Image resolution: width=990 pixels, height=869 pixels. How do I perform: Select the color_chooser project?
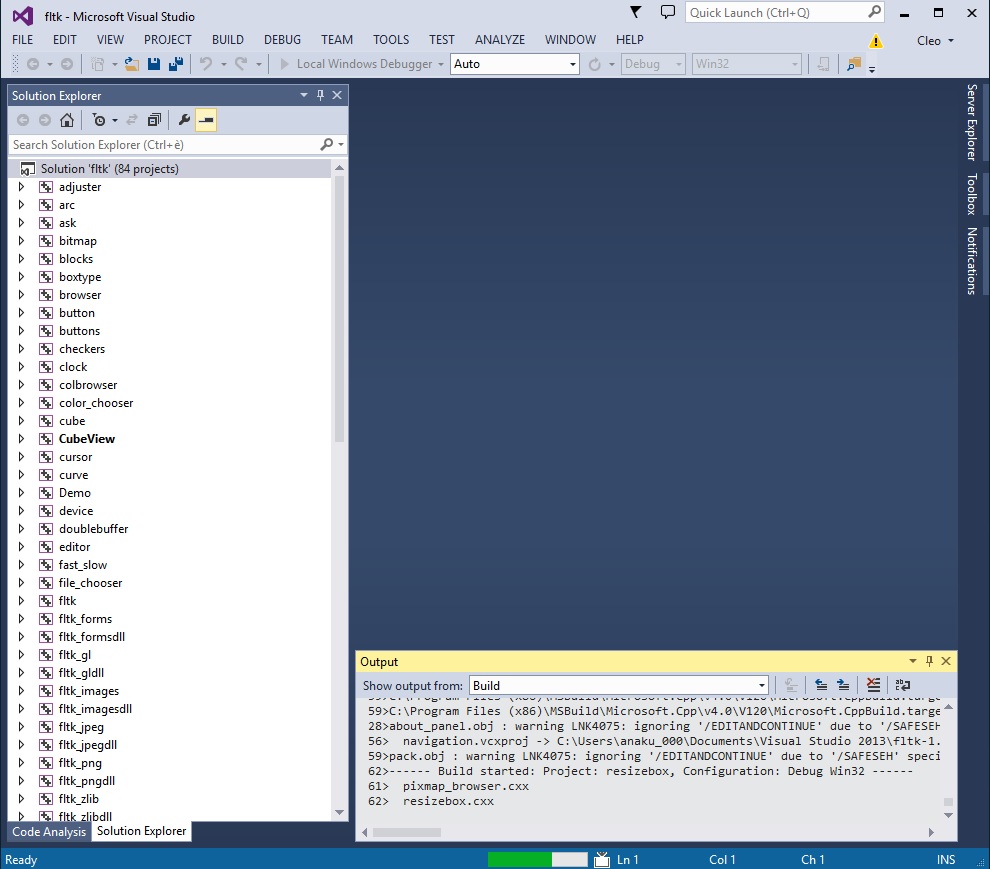pos(96,403)
